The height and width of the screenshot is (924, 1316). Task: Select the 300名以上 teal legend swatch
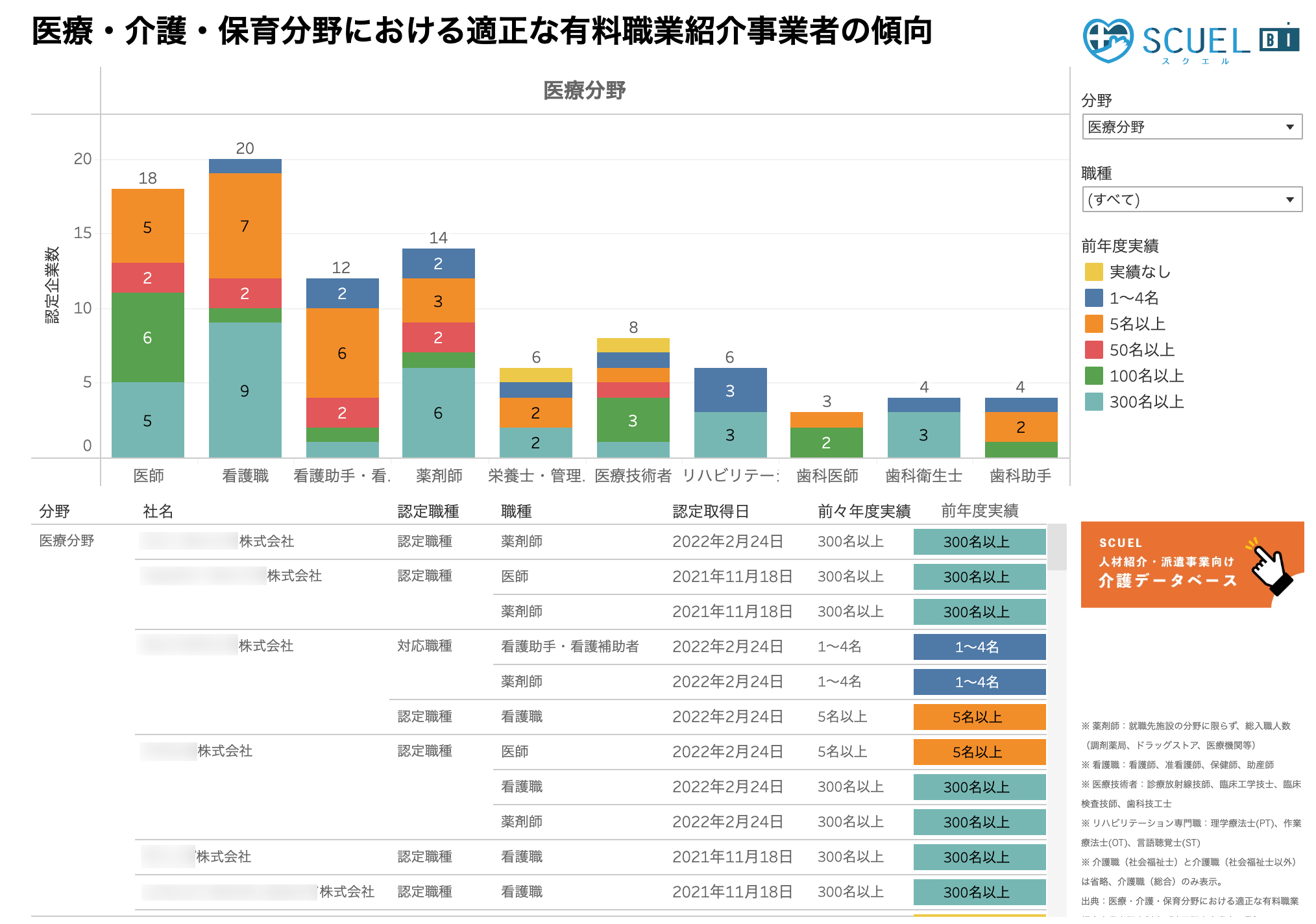coord(1094,402)
